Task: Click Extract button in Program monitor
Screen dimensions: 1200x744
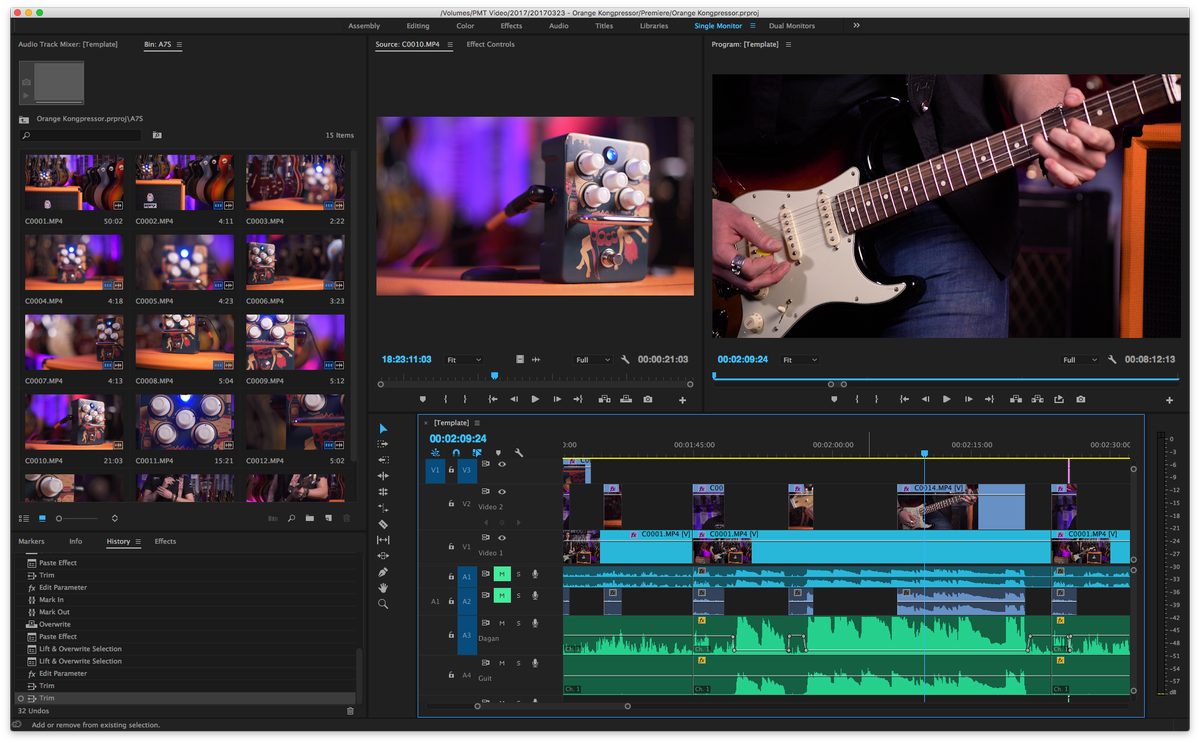Action: point(1037,399)
